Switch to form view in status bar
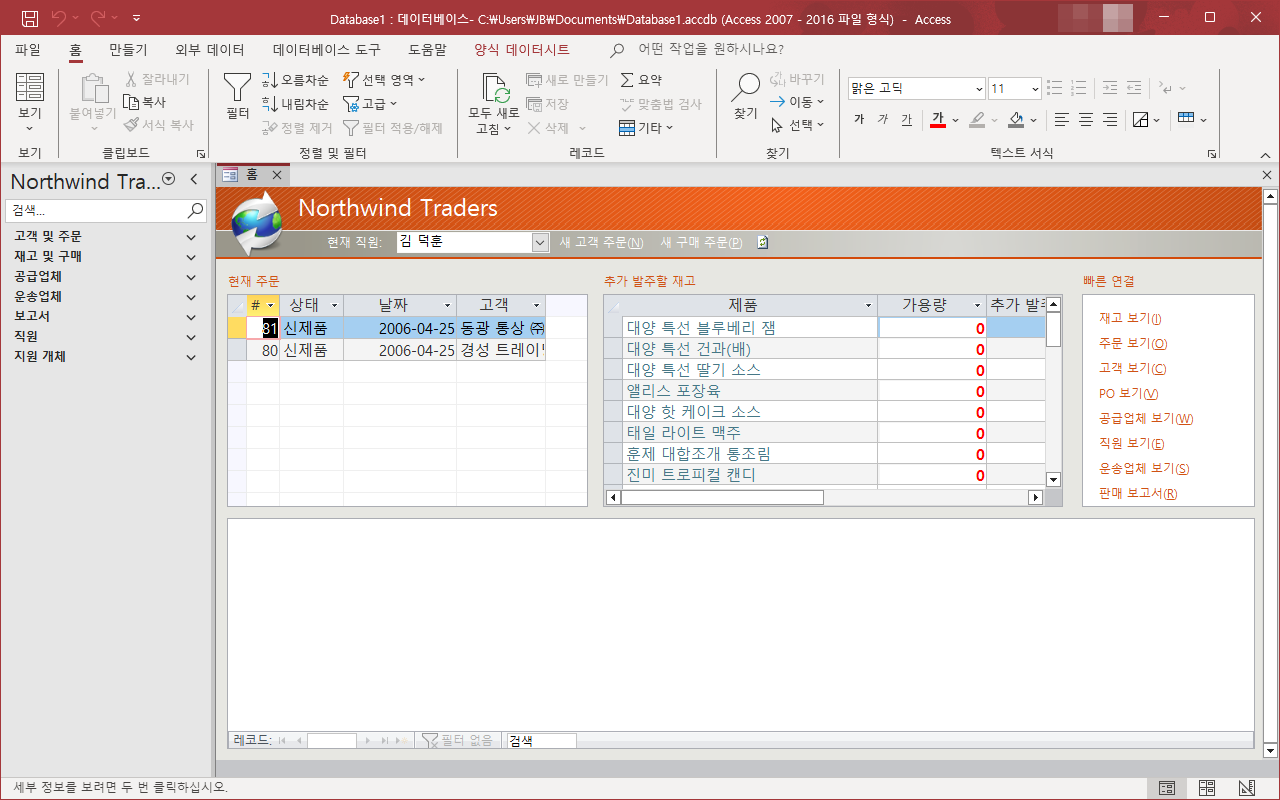Screen dimensions: 1280x800 pos(1167,788)
